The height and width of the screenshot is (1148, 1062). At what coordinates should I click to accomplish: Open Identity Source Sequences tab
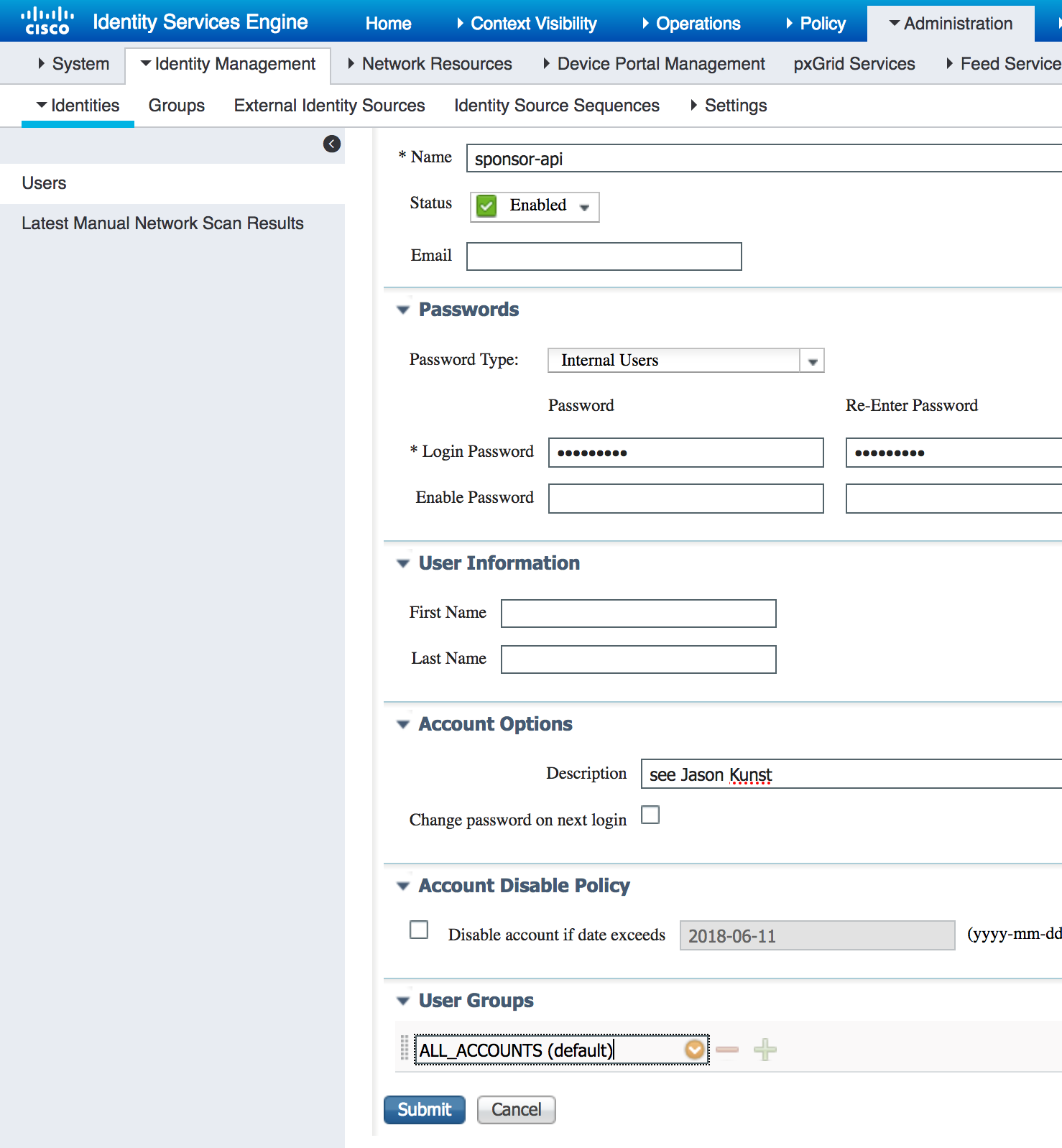557,106
